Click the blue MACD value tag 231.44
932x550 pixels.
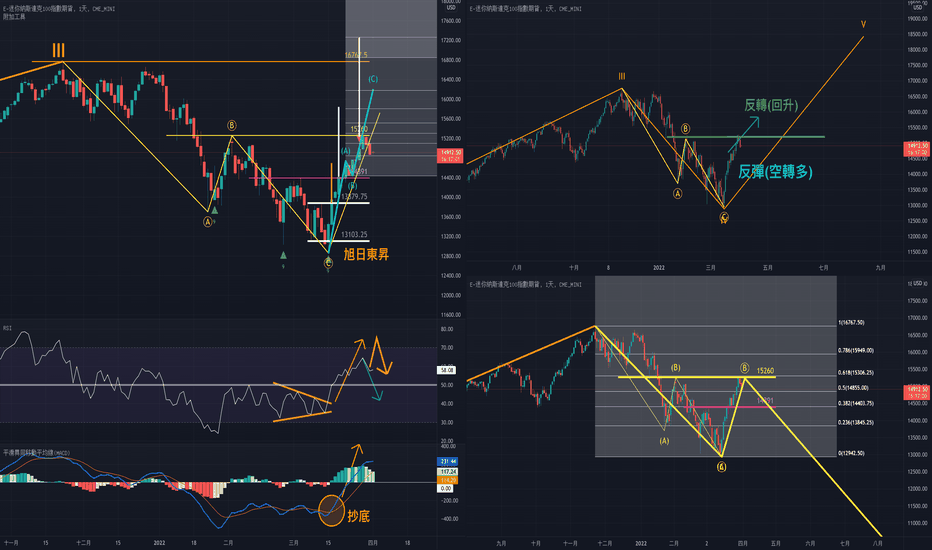pyautogui.click(x=447, y=461)
